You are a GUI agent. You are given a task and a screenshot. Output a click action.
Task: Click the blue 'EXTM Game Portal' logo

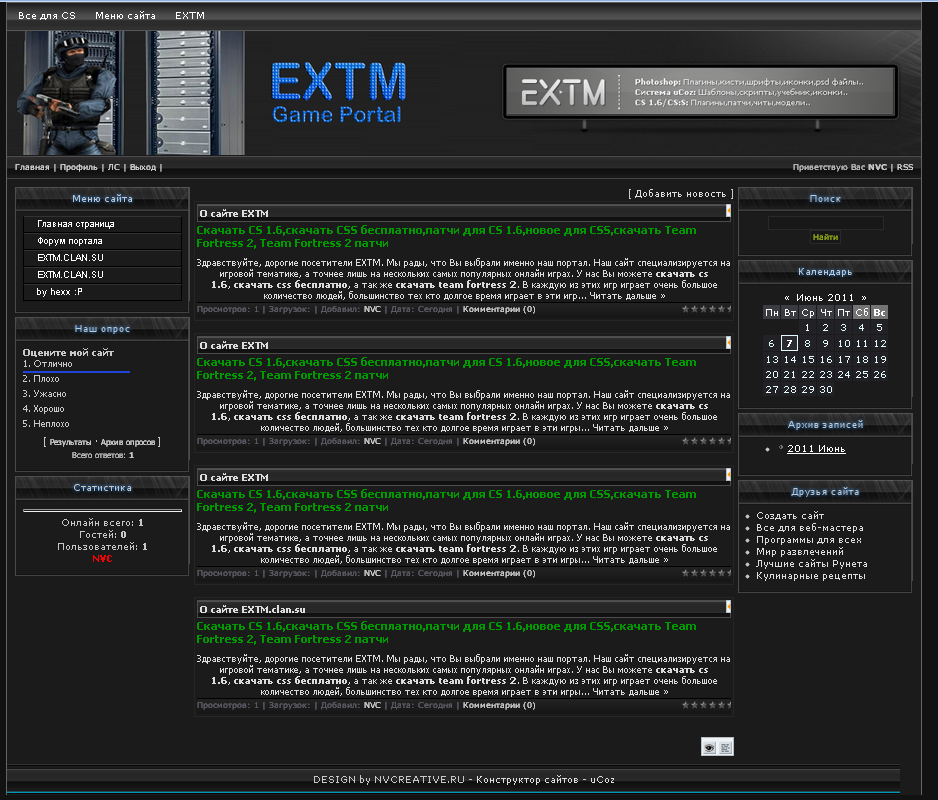click(x=338, y=93)
